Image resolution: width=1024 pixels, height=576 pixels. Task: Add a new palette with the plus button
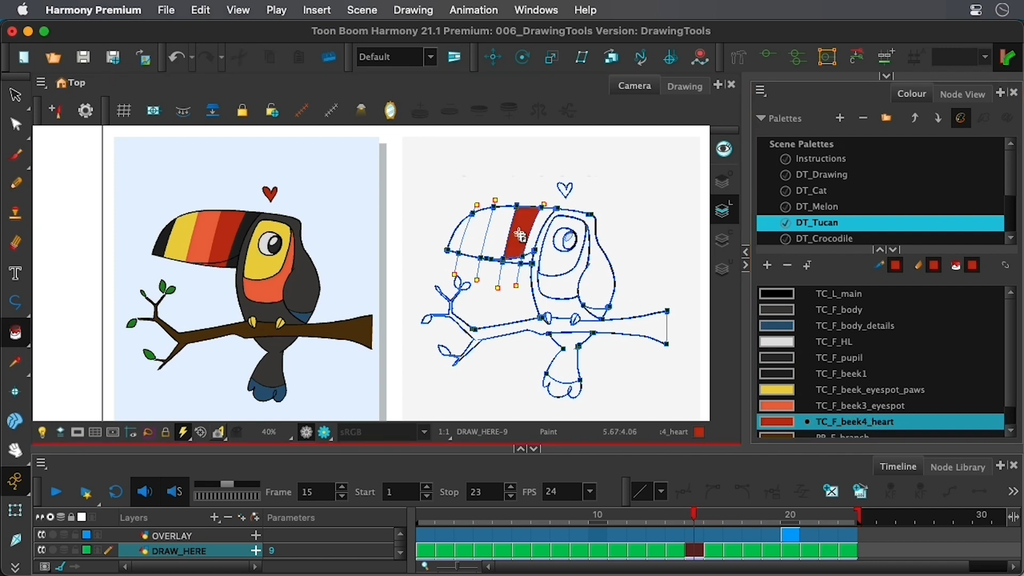click(840, 118)
